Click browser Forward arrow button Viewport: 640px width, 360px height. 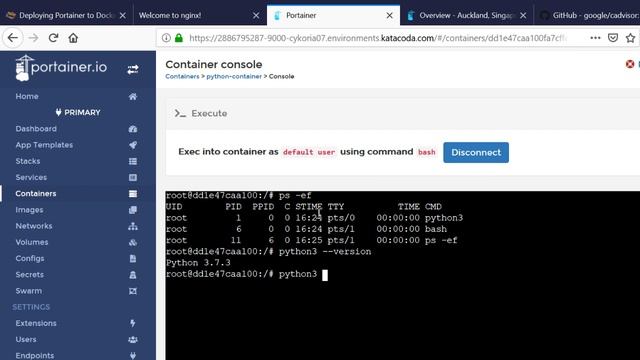33,38
